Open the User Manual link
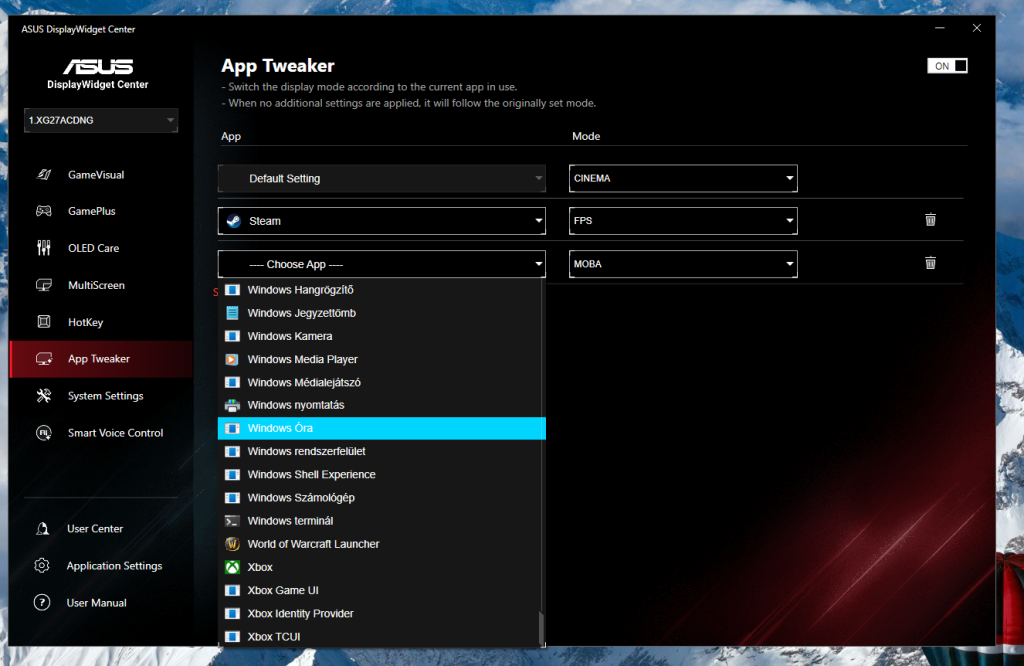 coord(96,603)
